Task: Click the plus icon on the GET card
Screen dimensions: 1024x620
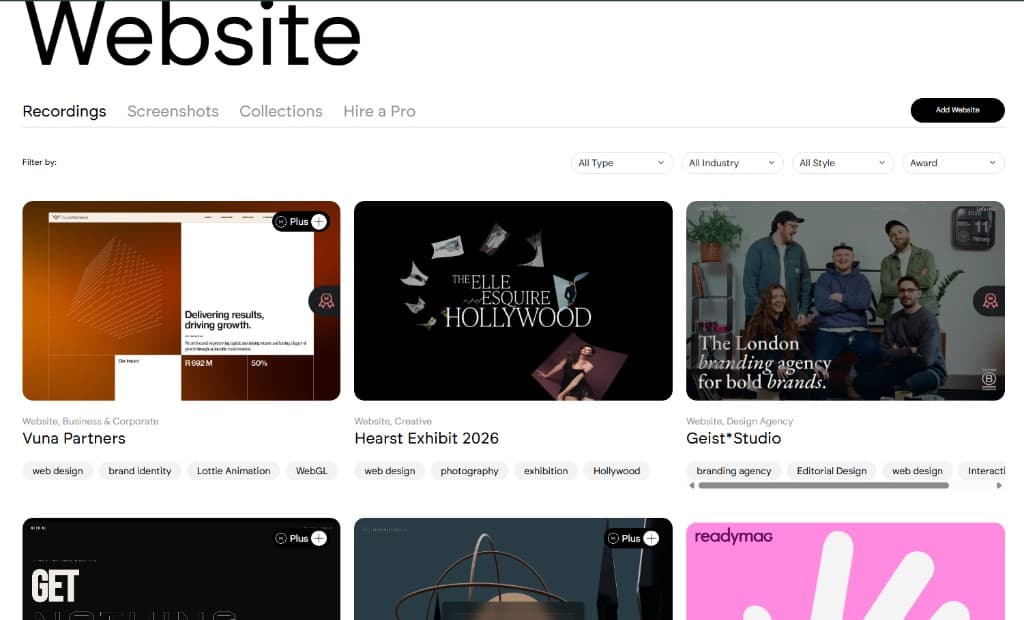Action: (x=319, y=538)
